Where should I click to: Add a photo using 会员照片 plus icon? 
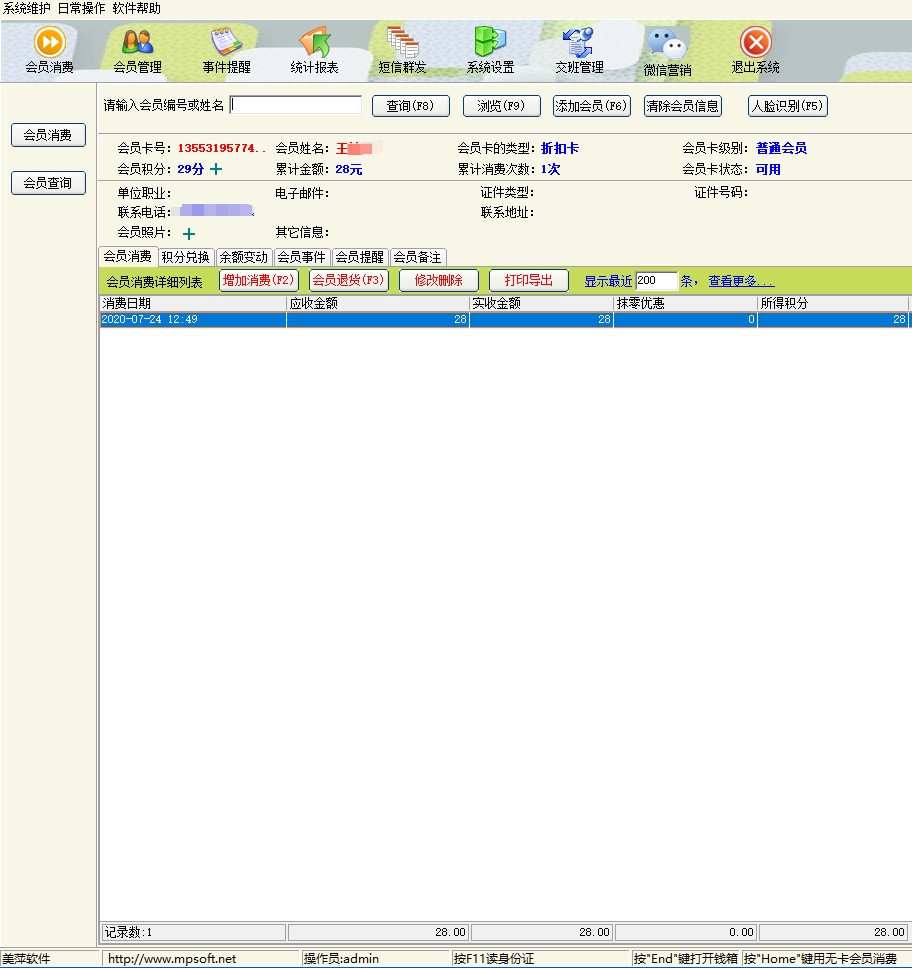tap(189, 234)
